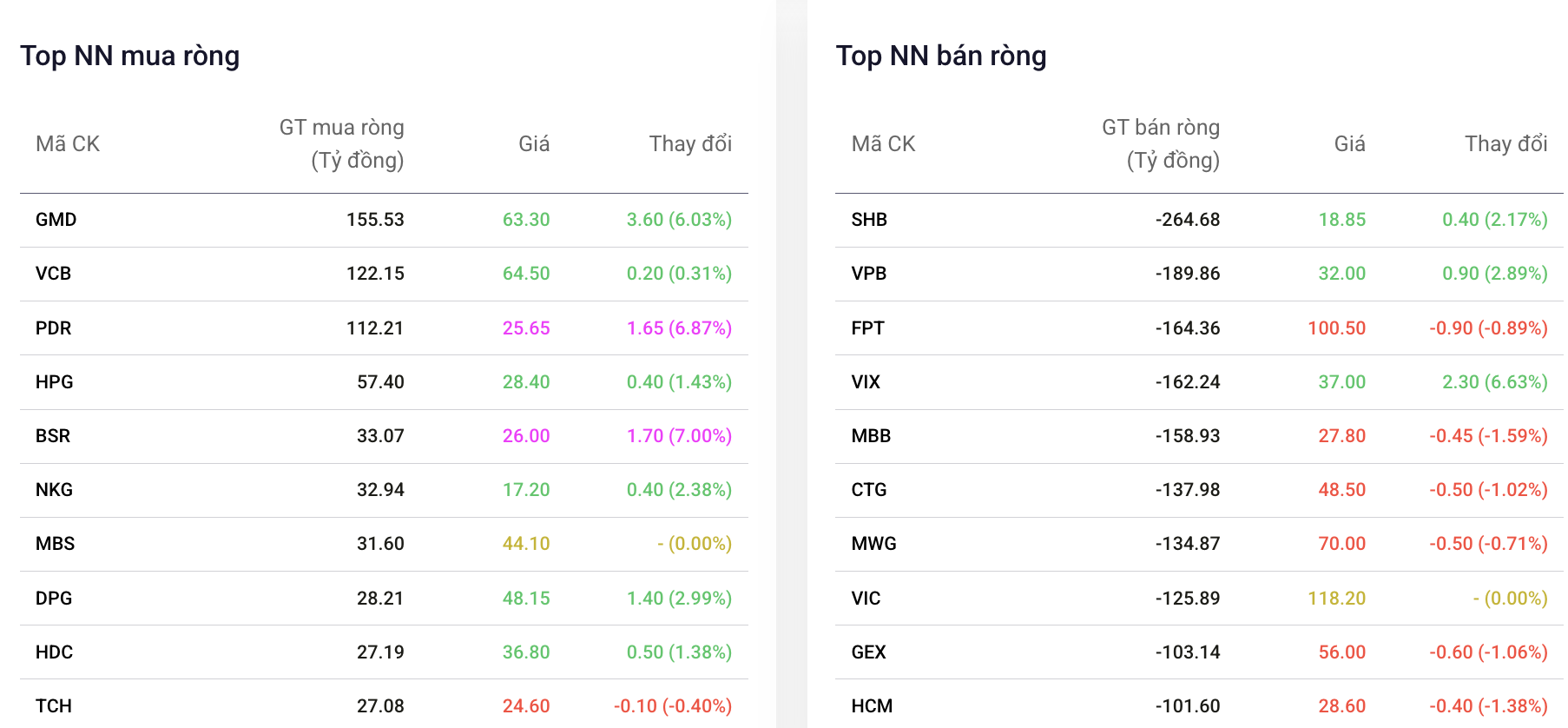The height and width of the screenshot is (728, 1568).
Task: Click the TCH stock code
Action: click(x=54, y=706)
